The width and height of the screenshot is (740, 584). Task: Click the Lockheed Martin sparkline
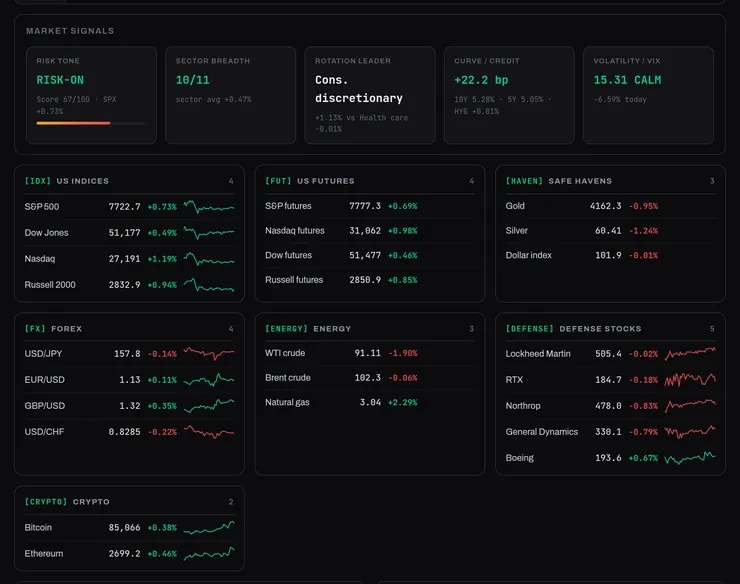[x=690, y=354]
